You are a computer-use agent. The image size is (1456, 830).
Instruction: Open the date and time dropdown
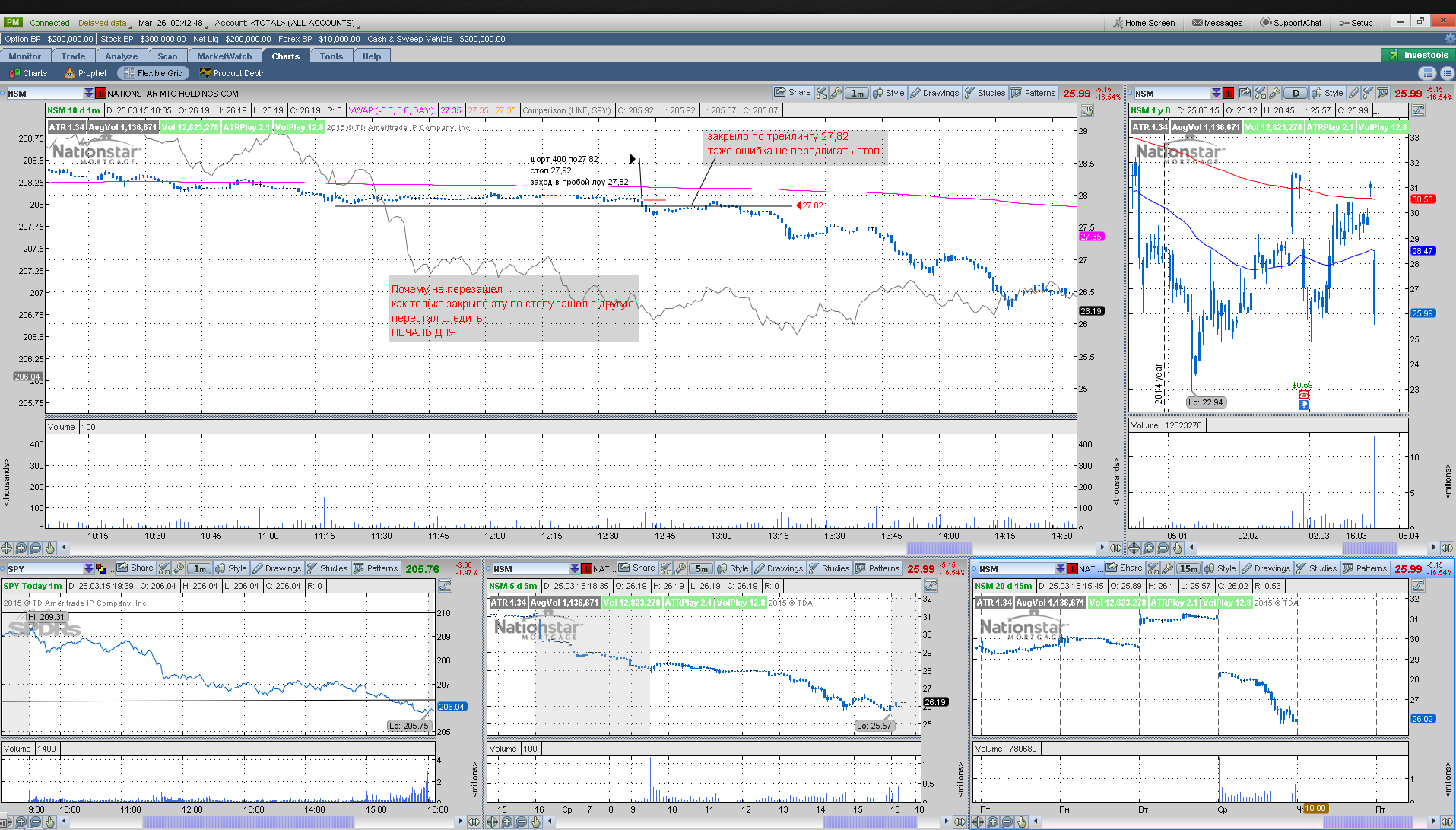pos(173,23)
